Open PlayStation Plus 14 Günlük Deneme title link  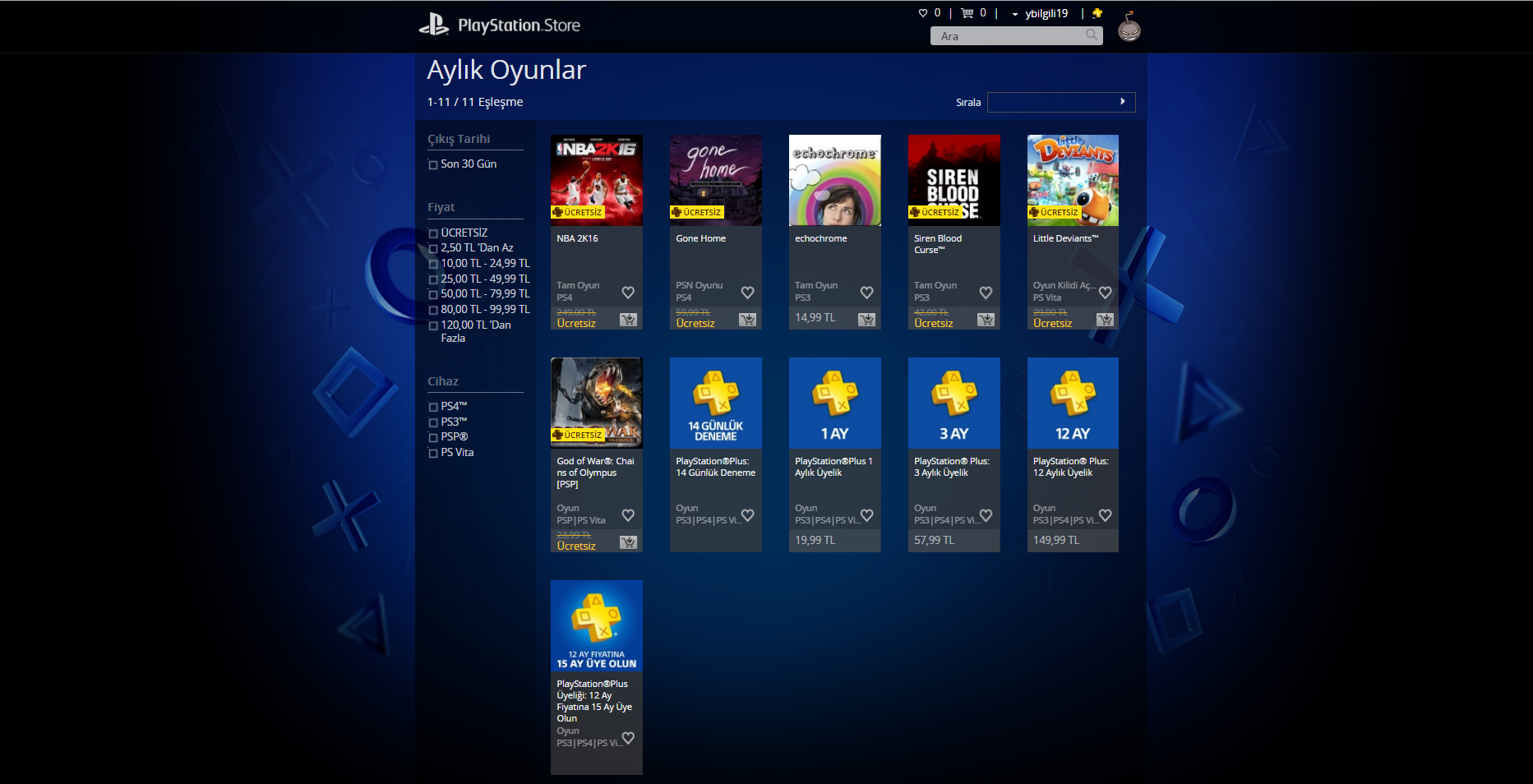[x=715, y=467]
